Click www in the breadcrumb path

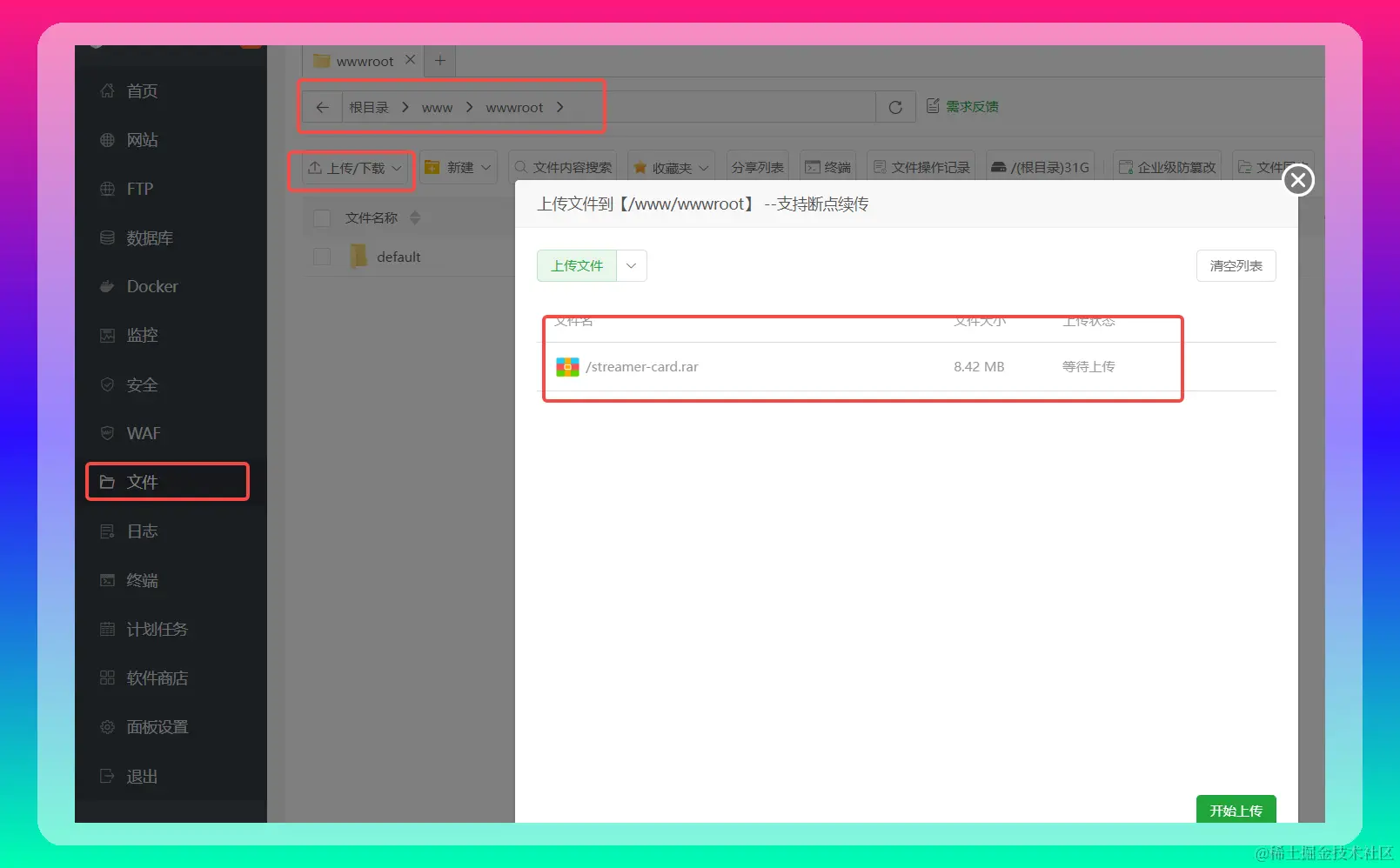pyautogui.click(x=437, y=108)
